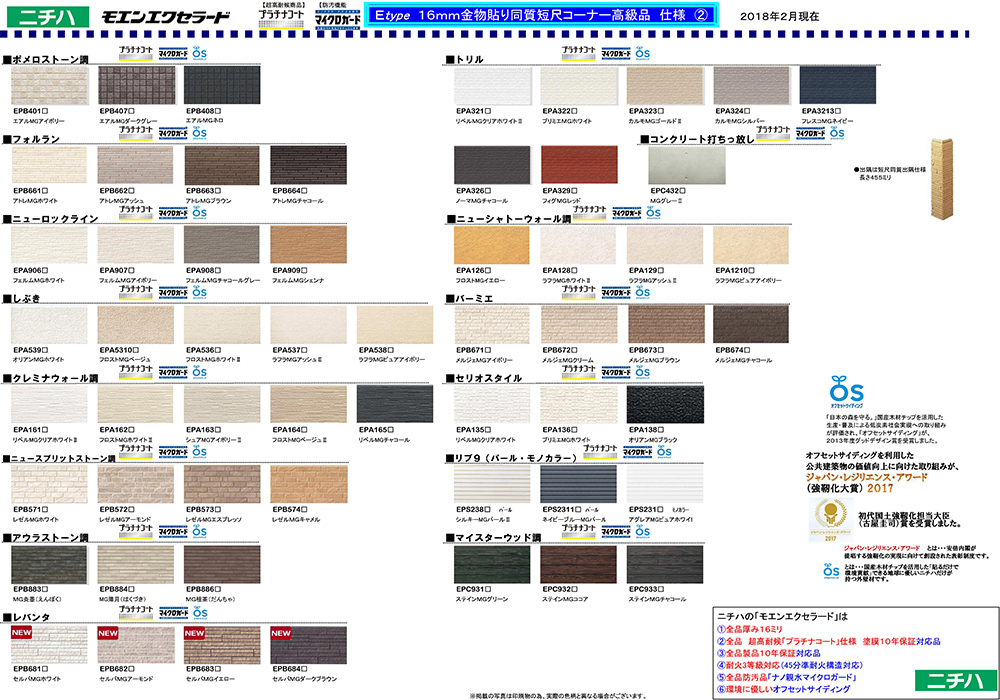The height and width of the screenshot is (700, 1000).
Task: Click the ニューロックライン section heading
Action: click(x=51, y=219)
